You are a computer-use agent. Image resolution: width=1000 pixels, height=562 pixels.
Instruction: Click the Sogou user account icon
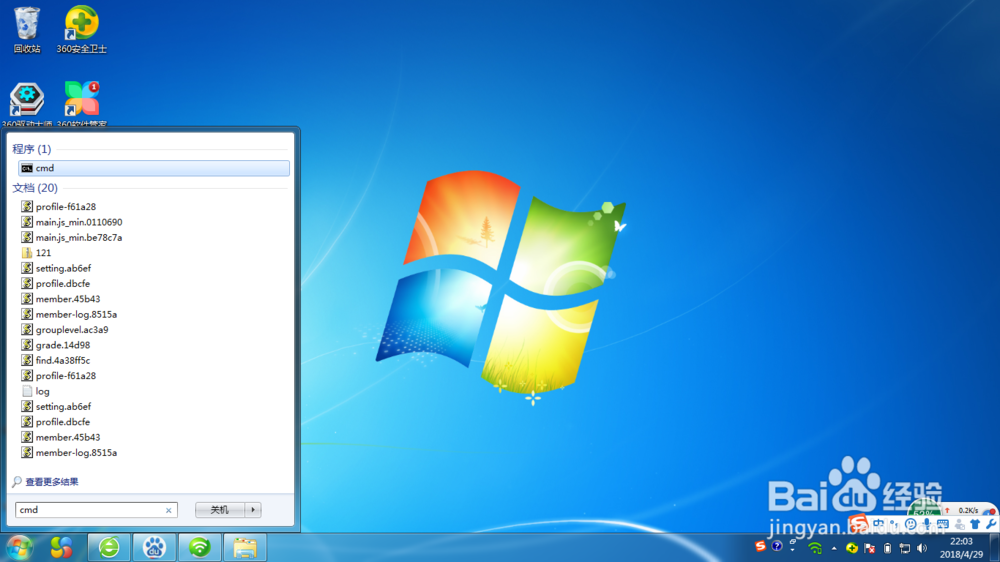tap(960, 524)
